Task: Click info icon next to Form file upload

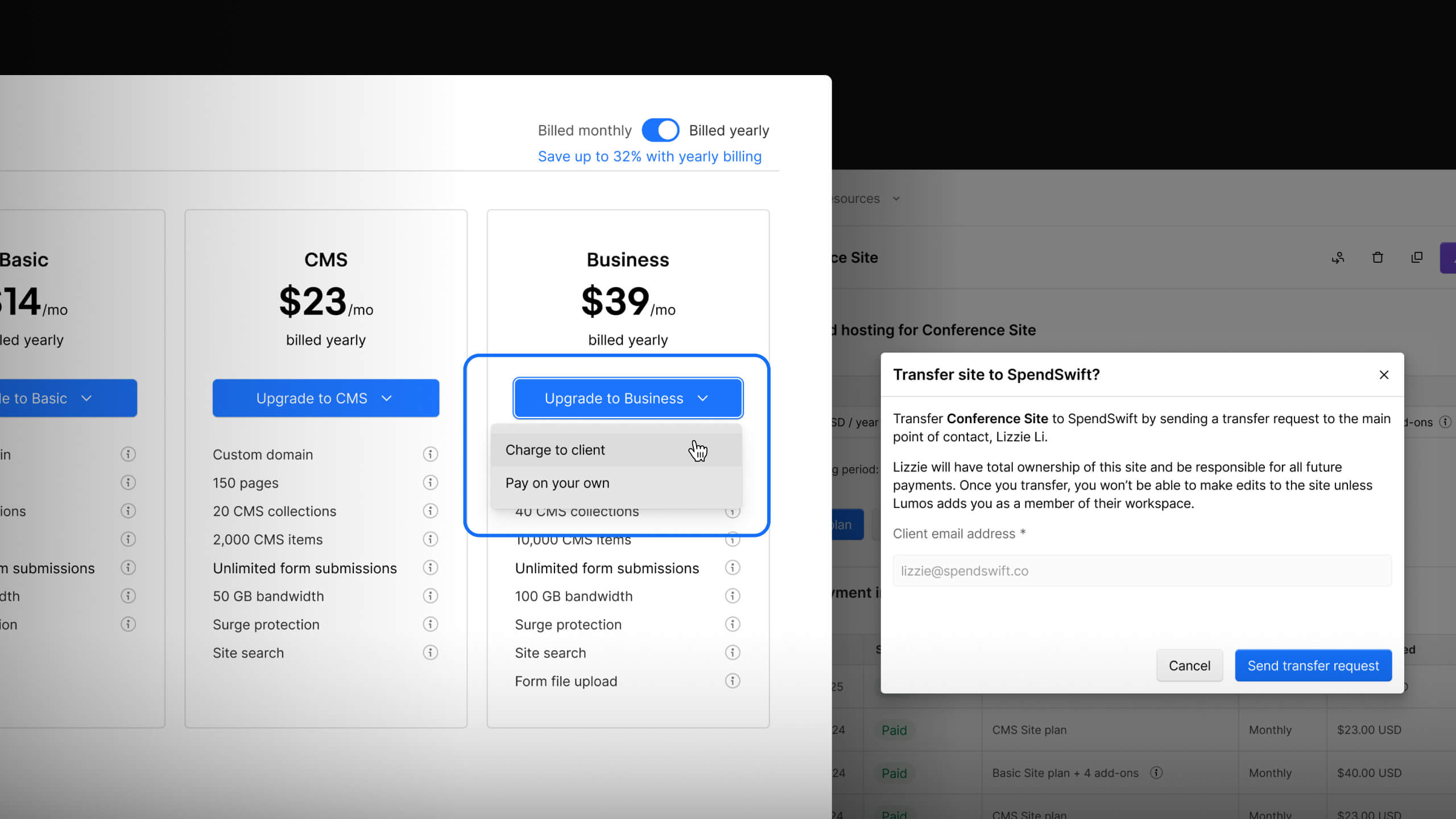Action: tap(733, 681)
